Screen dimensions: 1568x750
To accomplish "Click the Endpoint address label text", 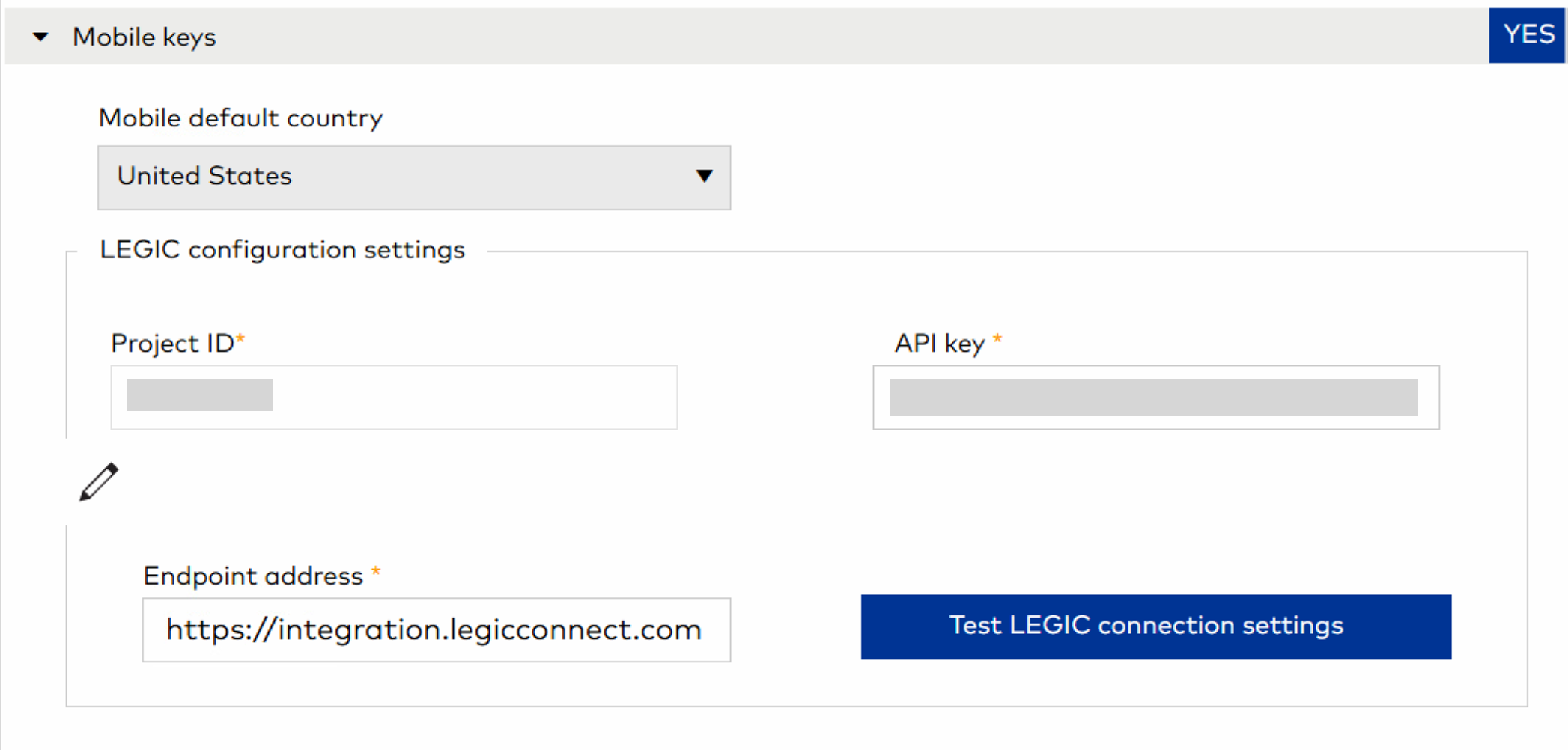I will (x=253, y=576).
